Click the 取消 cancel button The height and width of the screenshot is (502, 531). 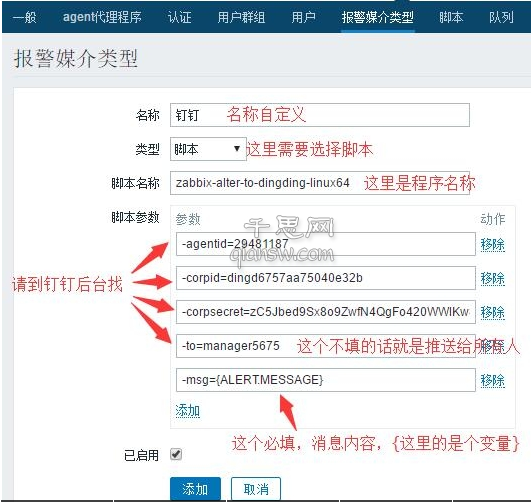[256, 489]
